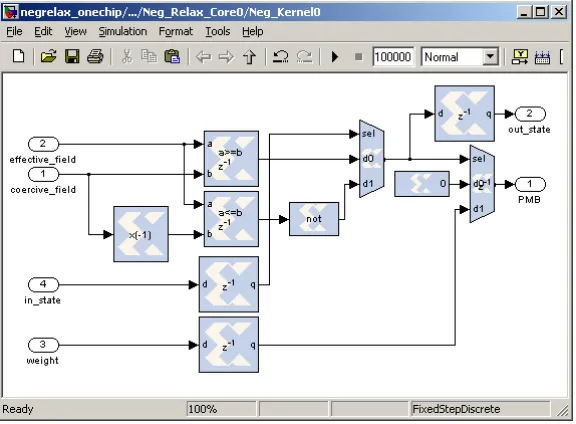This screenshot has height=424, width=576.
Task: Click the simulation stop time field 100000
Action: (x=393, y=57)
